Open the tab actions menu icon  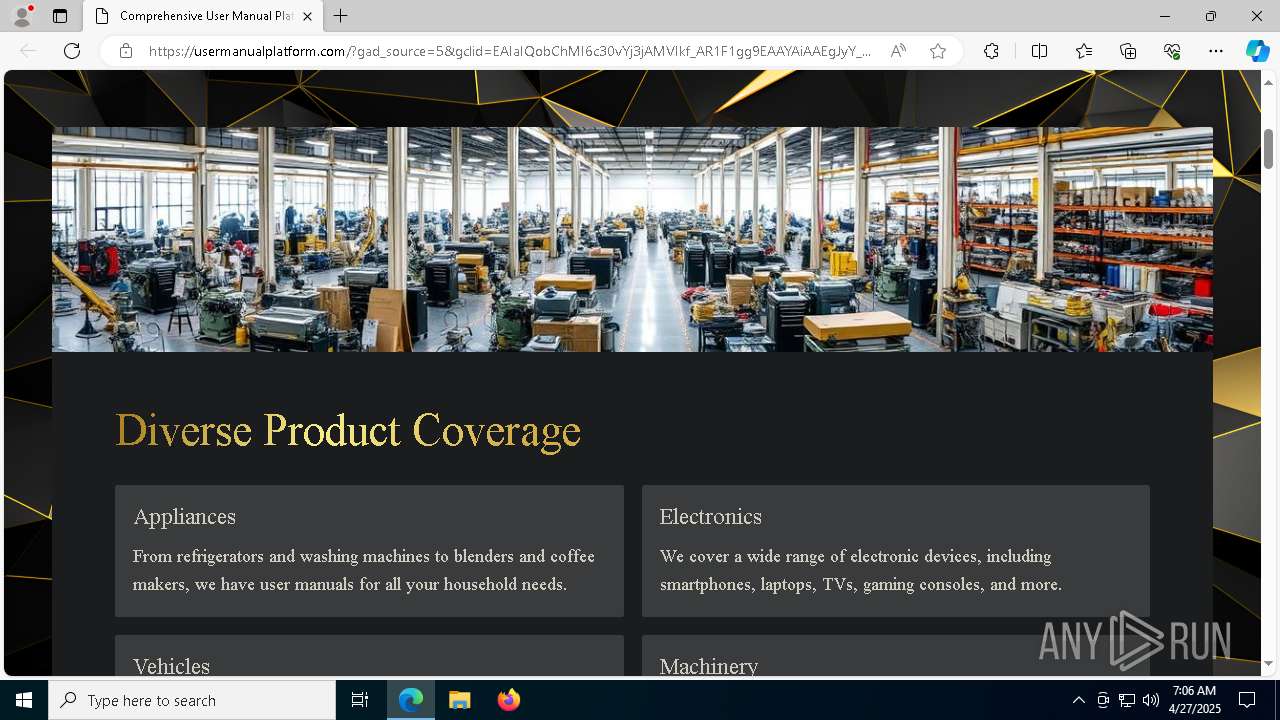(60, 16)
